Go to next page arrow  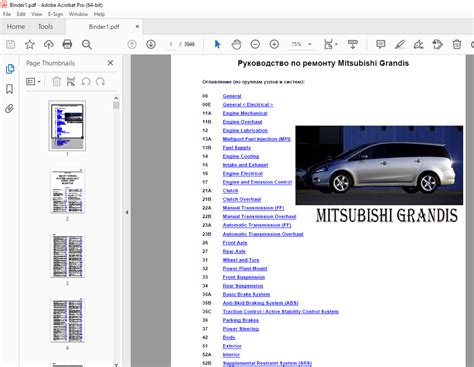(x=151, y=44)
